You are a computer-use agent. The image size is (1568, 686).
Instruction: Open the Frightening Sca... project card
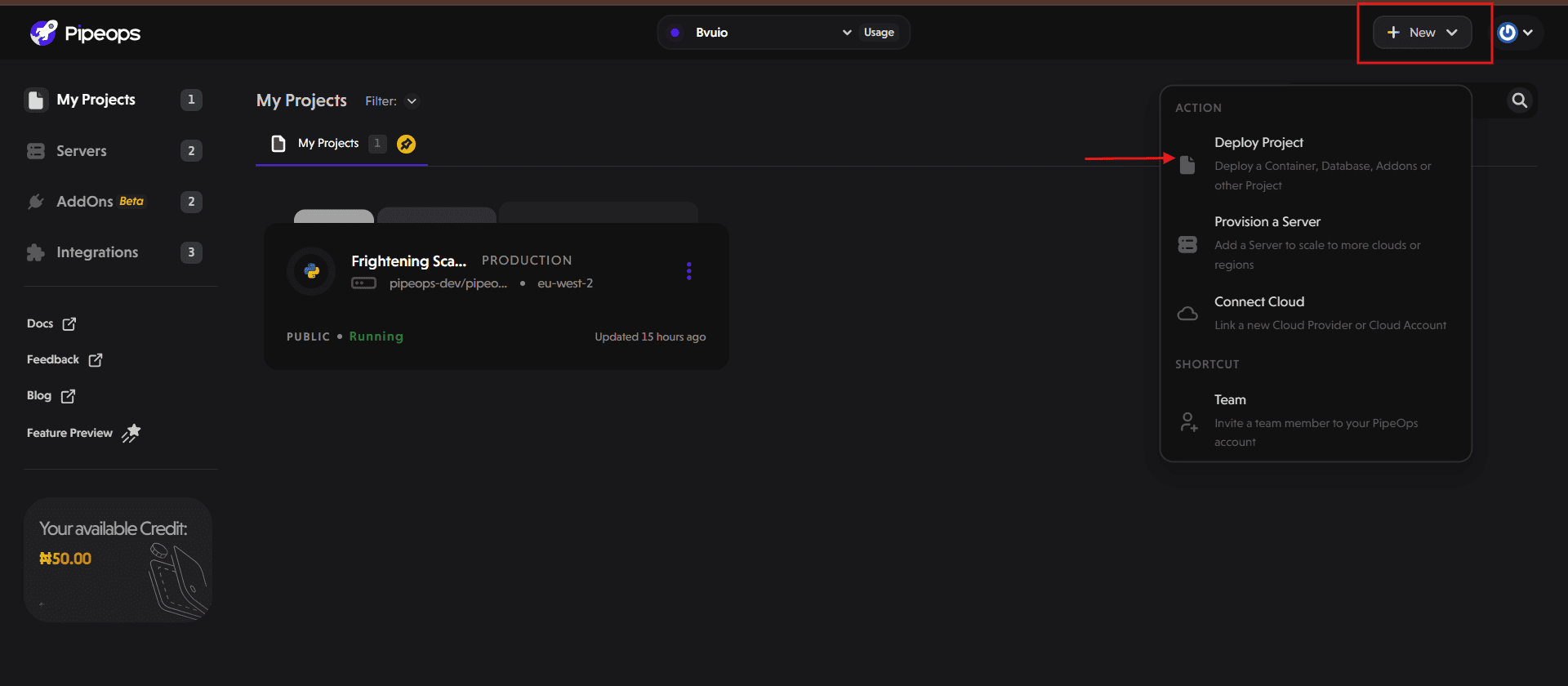(496, 296)
